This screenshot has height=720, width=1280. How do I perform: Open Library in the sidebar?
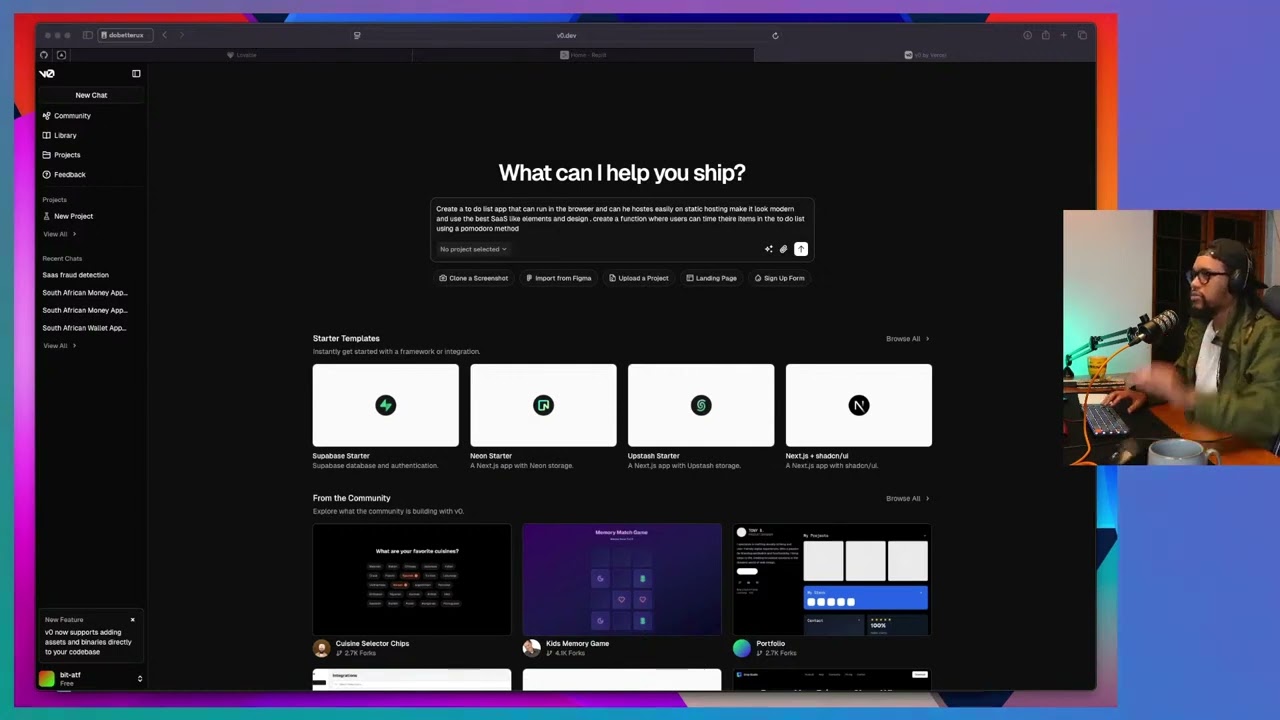point(65,135)
